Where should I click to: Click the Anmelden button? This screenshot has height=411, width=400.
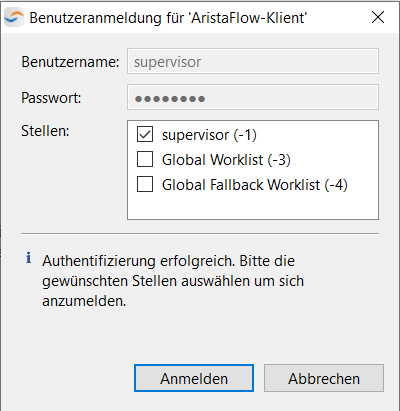pos(194,378)
